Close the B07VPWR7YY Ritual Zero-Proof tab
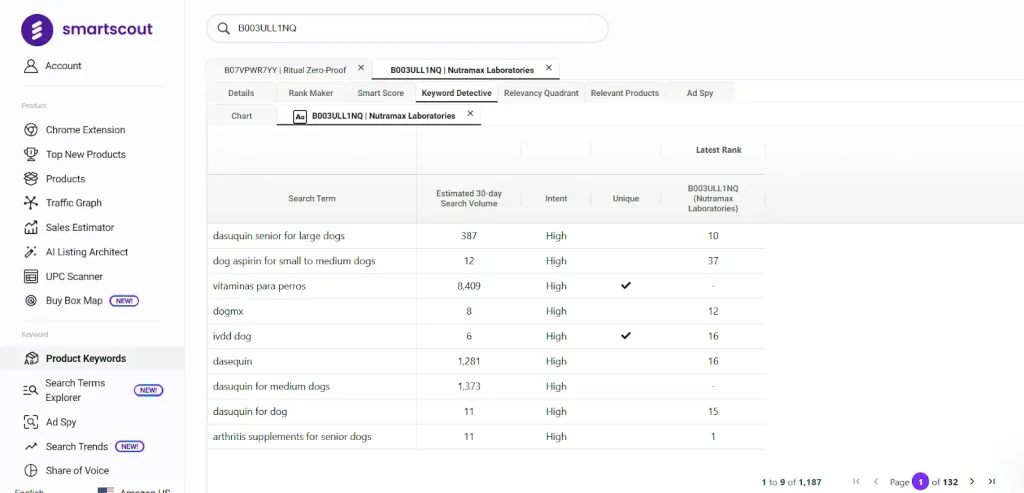Image resolution: width=1024 pixels, height=493 pixels. pyautogui.click(x=361, y=68)
